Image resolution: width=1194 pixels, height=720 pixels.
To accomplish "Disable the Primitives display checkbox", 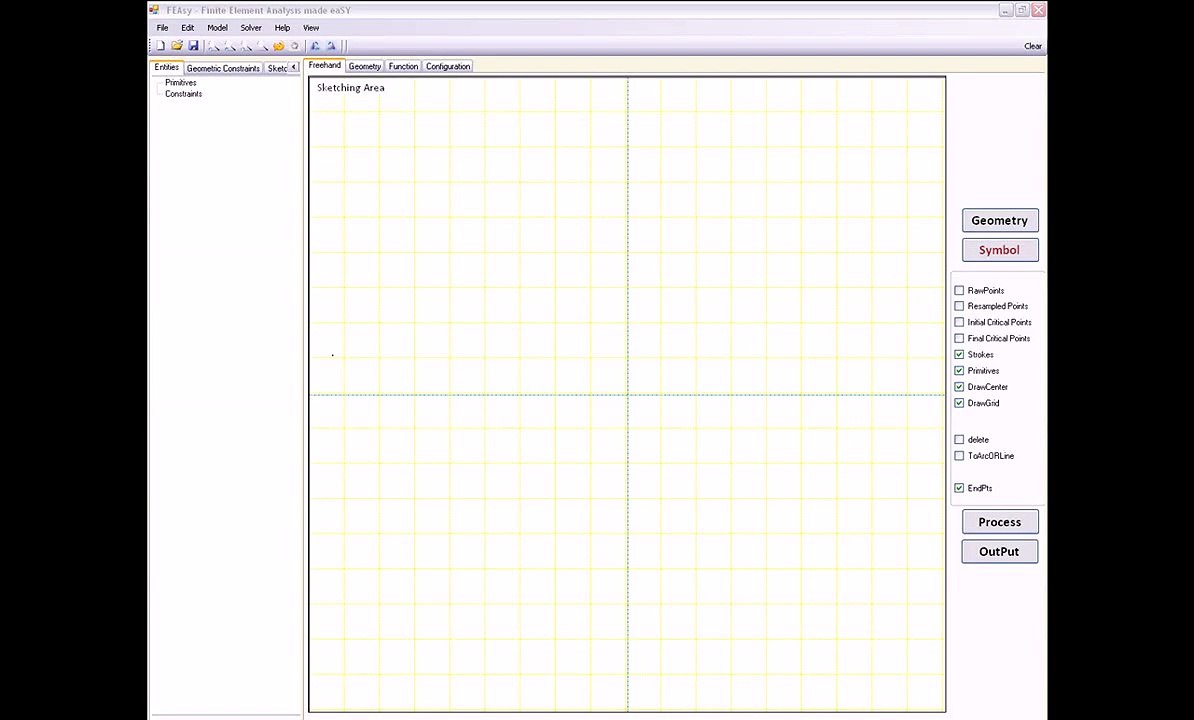I will click(959, 371).
